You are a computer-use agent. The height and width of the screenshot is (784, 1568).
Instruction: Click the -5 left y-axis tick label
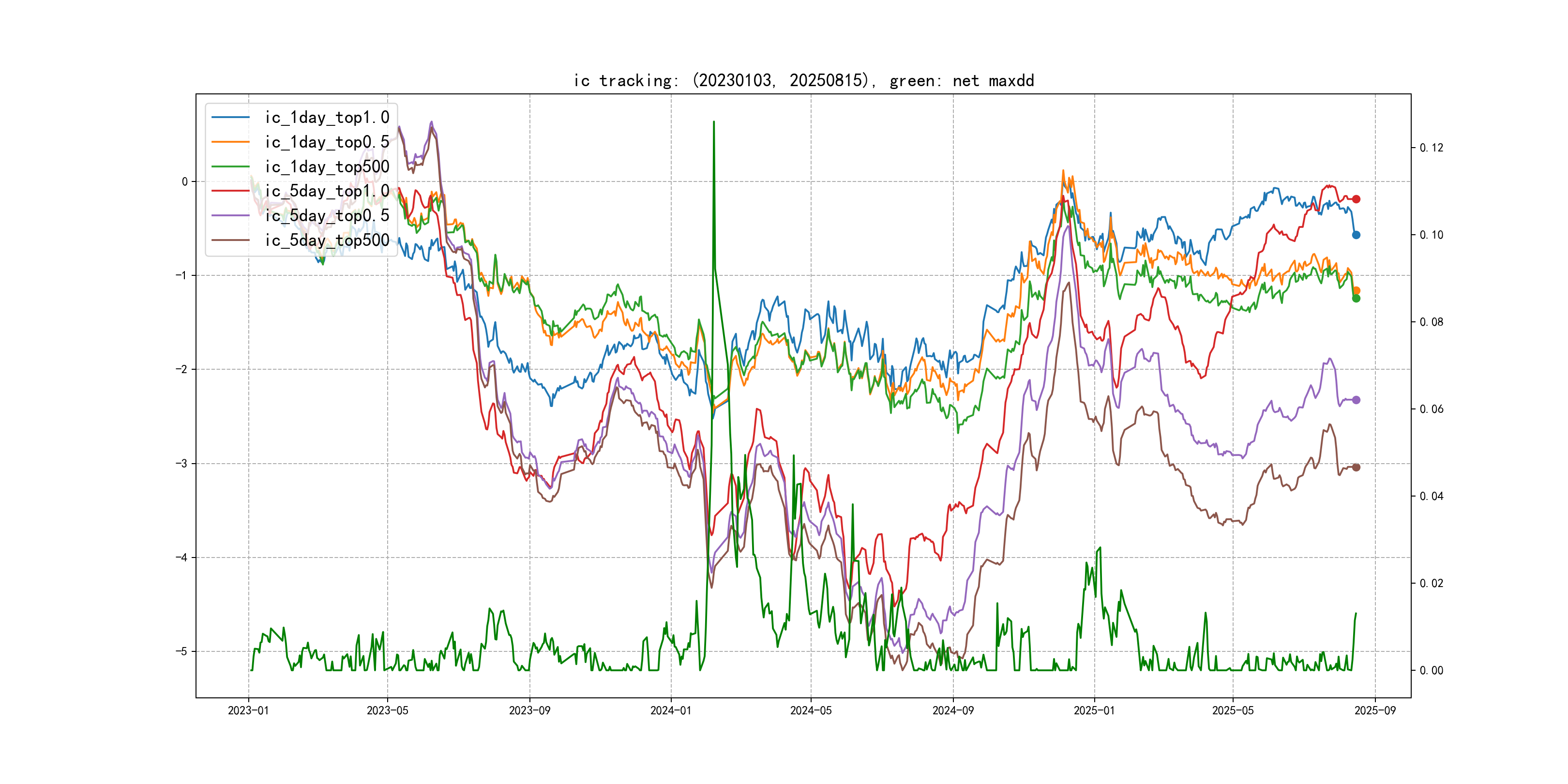click(x=181, y=651)
